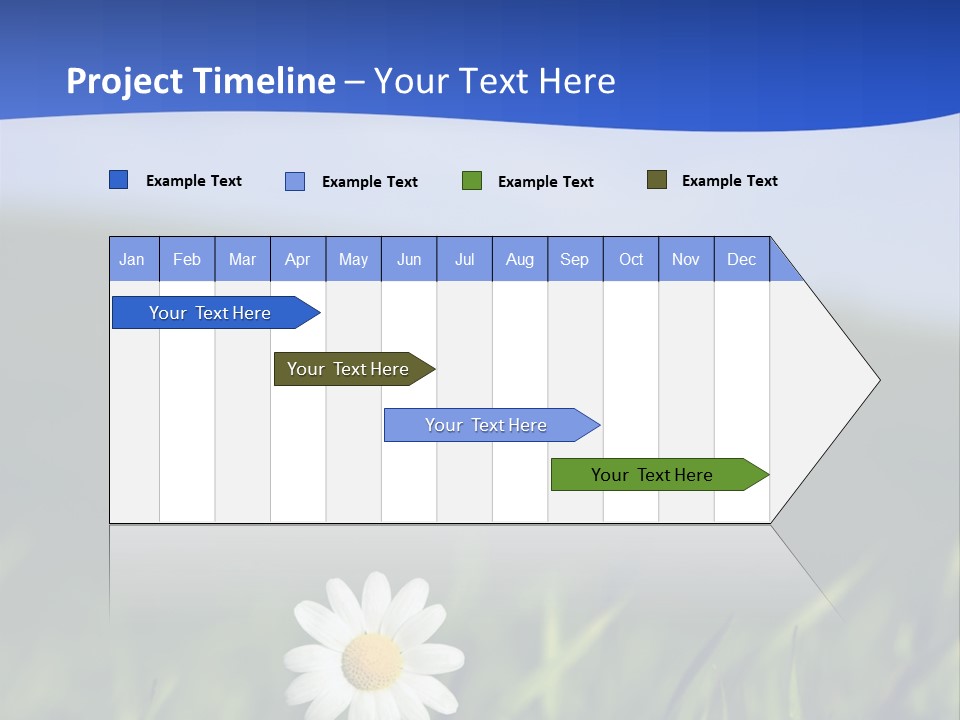Viewport: 960px width, 720px height.
Task: Click the large arrow tip right of timeline
Action: pos(810,380)
